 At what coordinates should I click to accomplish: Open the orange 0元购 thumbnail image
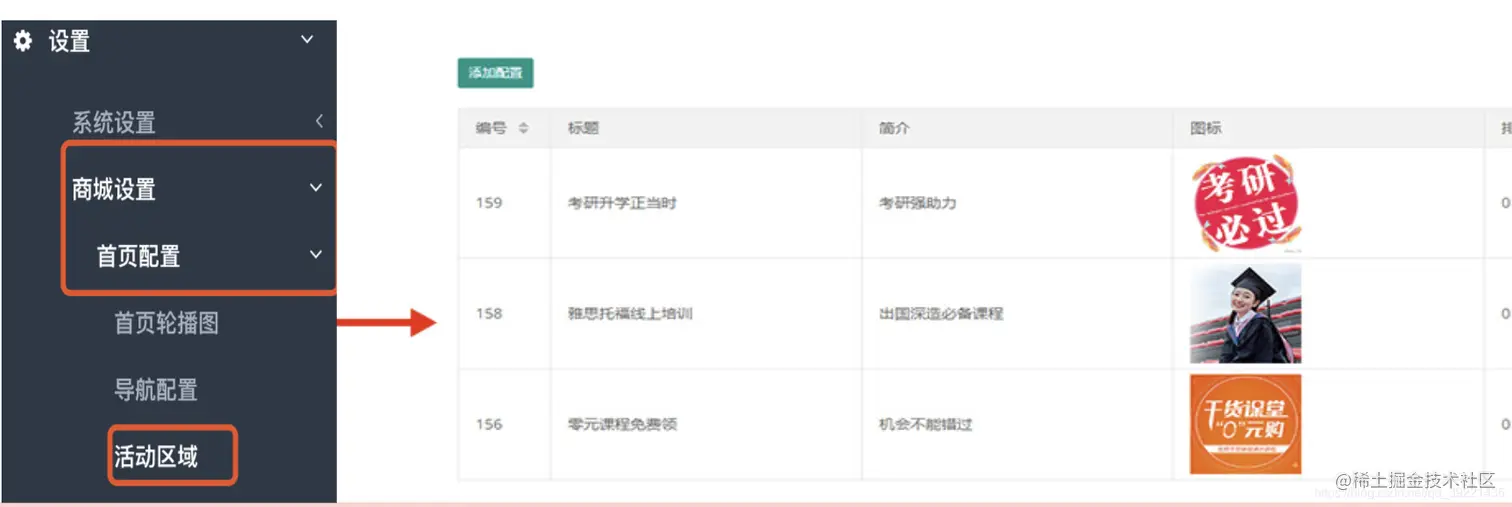[1245, 424]
